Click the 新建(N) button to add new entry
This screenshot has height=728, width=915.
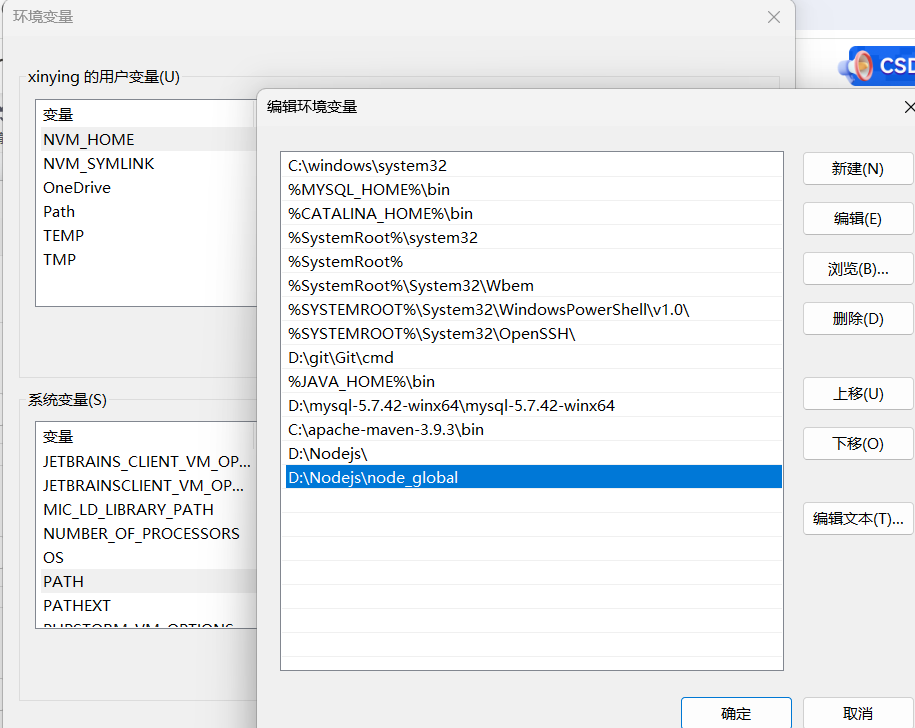tap(857, 169)
